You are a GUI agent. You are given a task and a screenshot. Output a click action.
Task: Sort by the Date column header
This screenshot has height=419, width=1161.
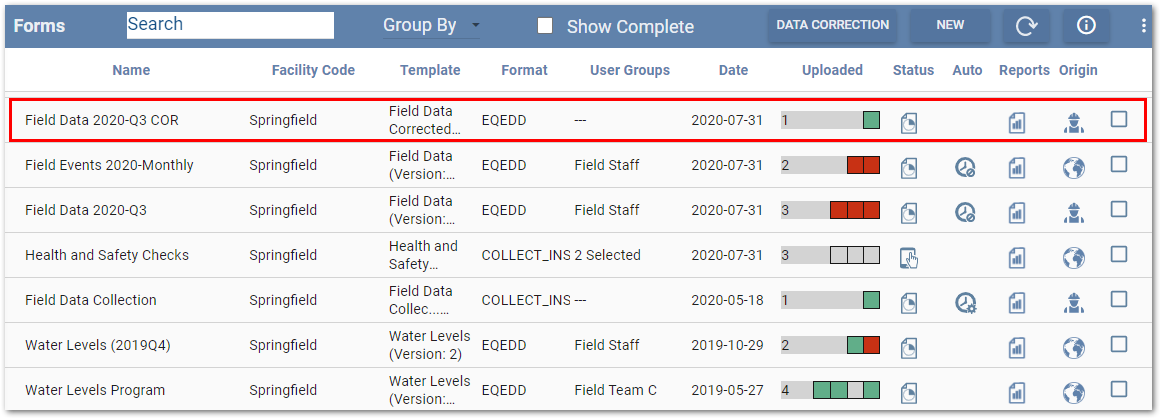tap(732, 70)
